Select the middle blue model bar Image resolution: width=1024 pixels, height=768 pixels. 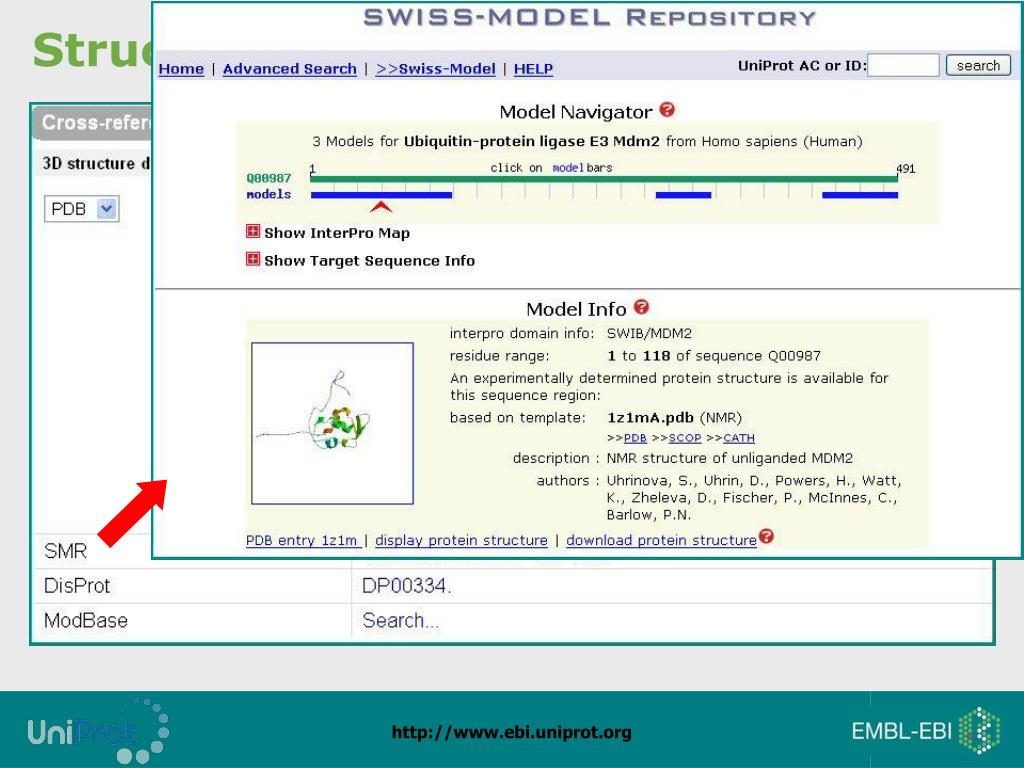(683, 195)
